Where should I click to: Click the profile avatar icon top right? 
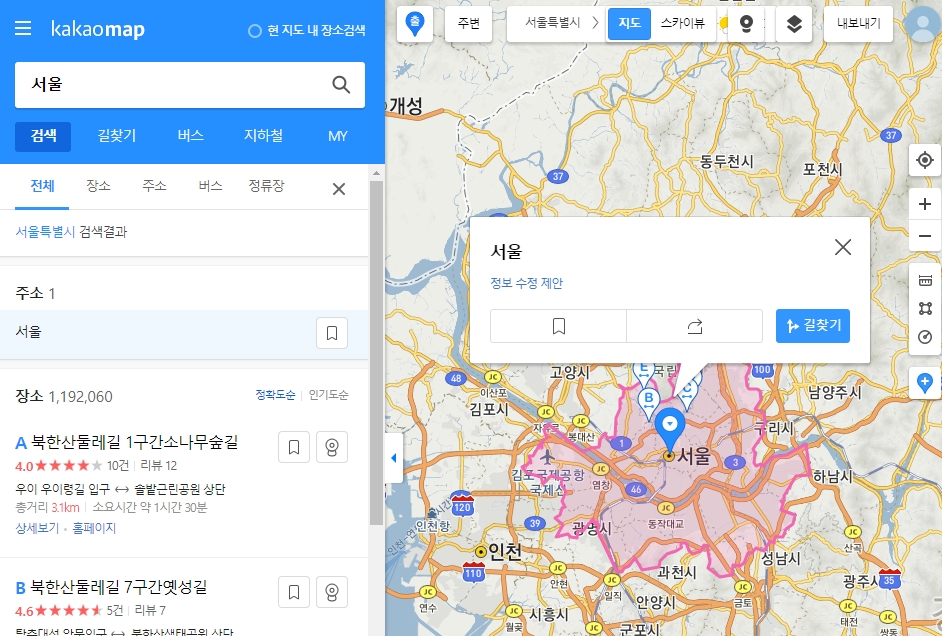click(x=921, y=23)
